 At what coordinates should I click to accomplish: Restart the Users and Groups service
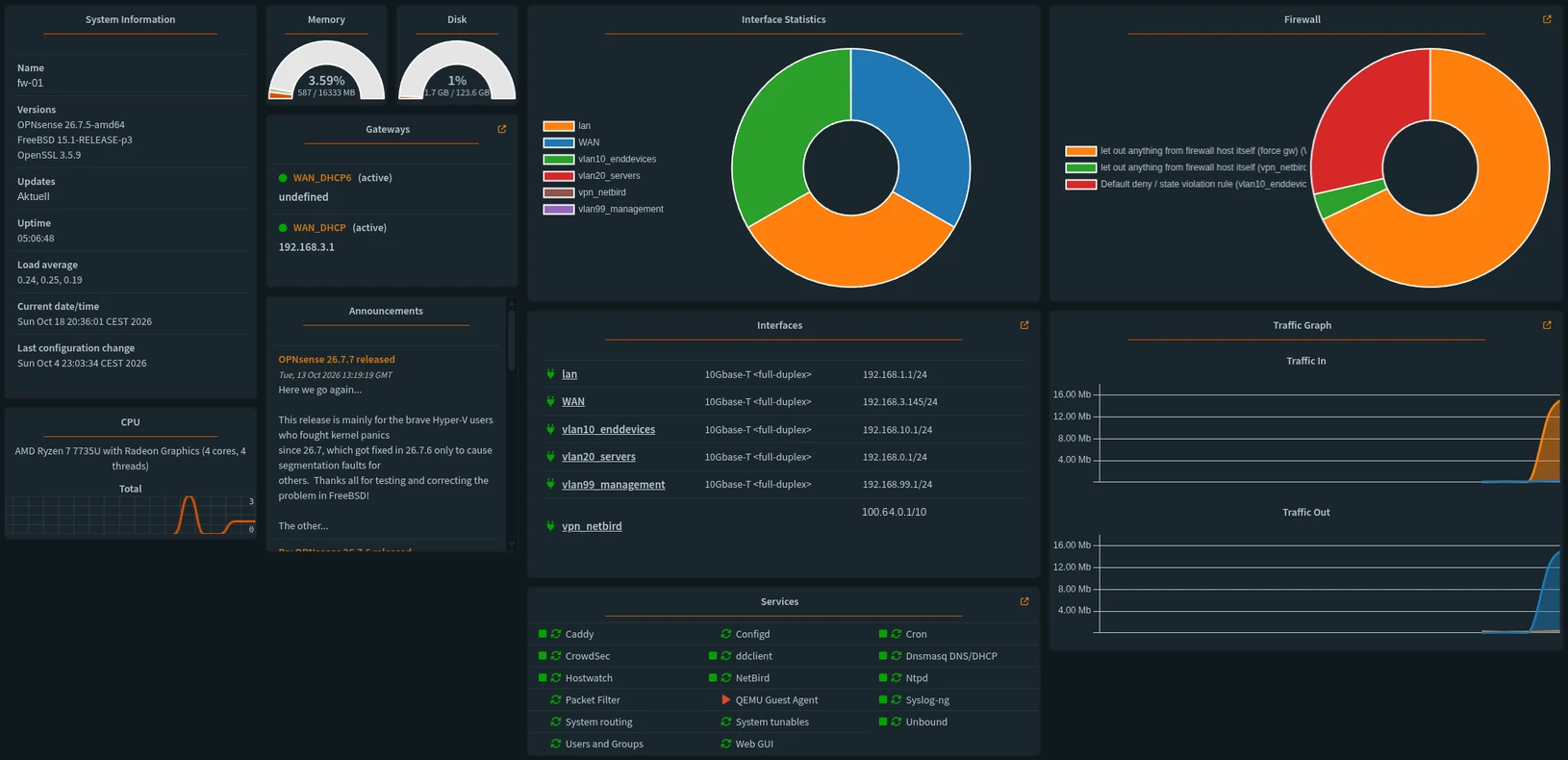tap(556, 744)
